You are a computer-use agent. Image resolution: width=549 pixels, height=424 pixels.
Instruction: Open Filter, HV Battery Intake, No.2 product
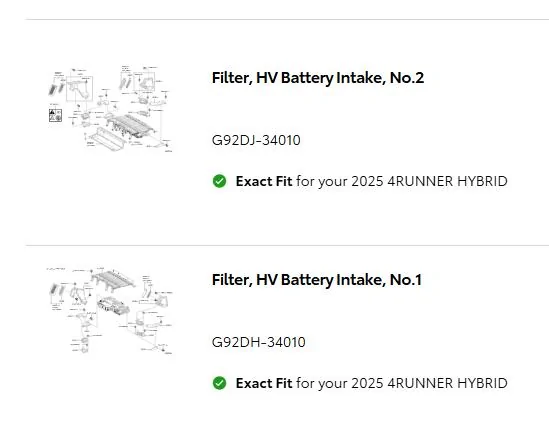(318, 78)
